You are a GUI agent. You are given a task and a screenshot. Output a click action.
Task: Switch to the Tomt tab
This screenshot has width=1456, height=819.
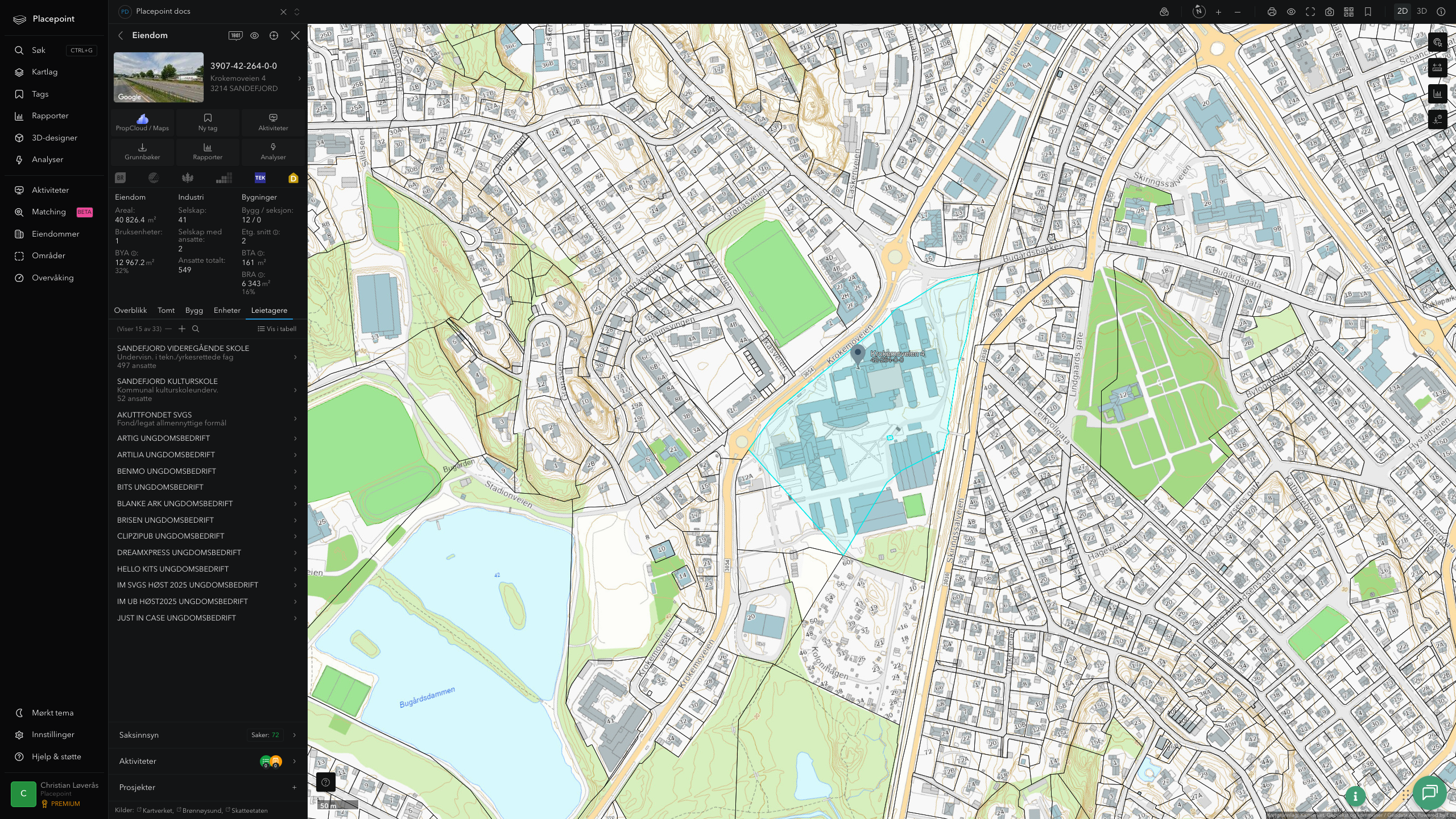166,311
